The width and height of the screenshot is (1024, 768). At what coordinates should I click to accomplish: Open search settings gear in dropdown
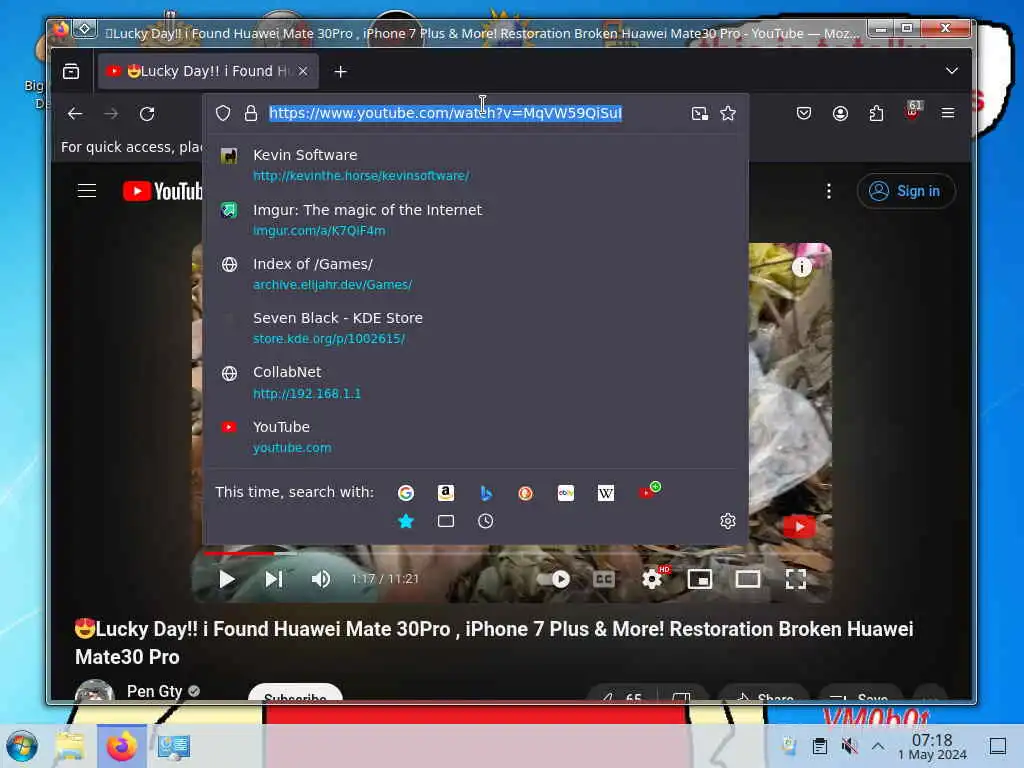pos(728,521)
